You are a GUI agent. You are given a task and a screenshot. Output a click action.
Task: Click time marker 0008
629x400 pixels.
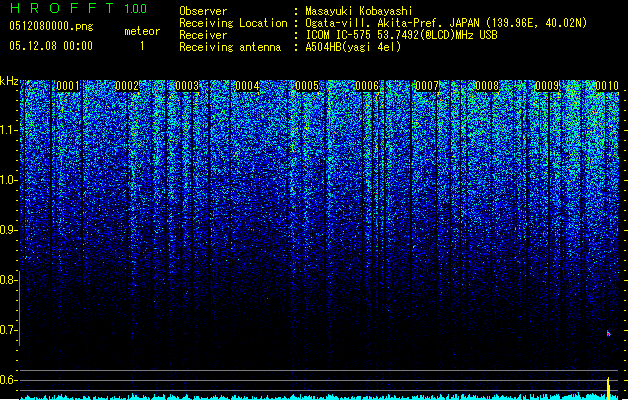click(x=487, y=86)
